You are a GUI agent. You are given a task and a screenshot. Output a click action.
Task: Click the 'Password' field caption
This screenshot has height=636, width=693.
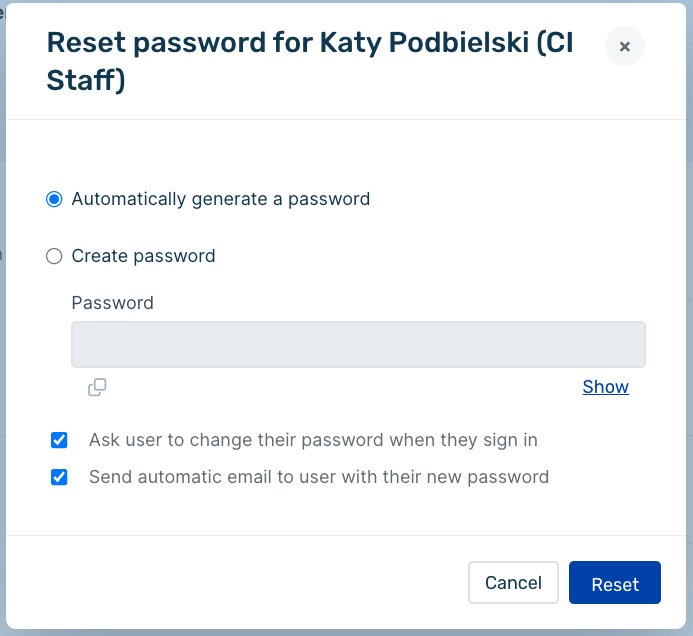click(113, 303)
